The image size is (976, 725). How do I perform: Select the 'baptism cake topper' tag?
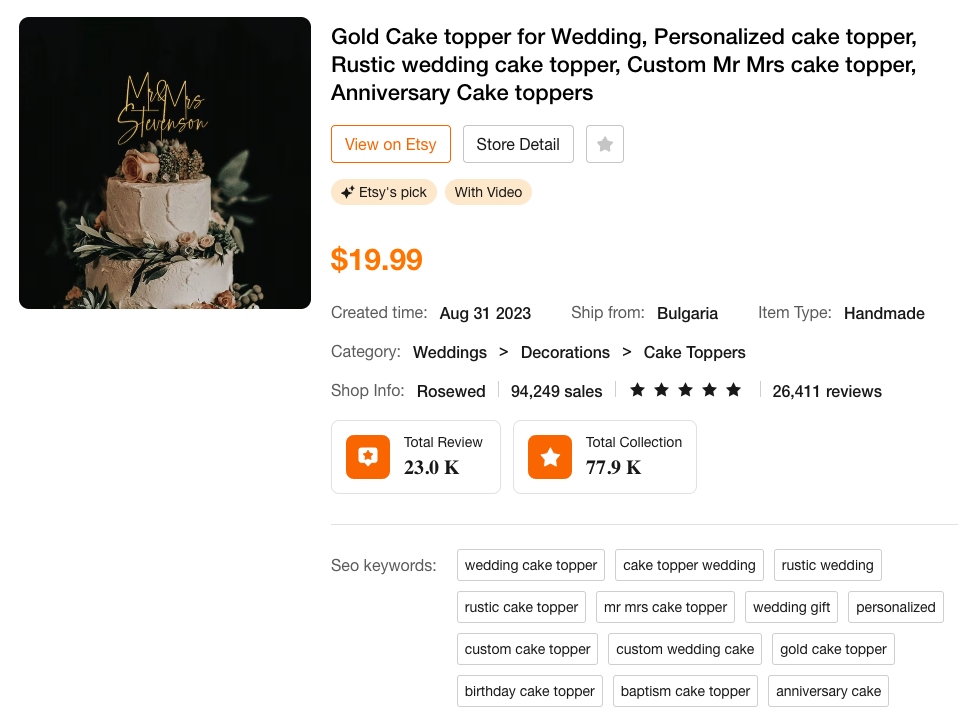point(685,691)
